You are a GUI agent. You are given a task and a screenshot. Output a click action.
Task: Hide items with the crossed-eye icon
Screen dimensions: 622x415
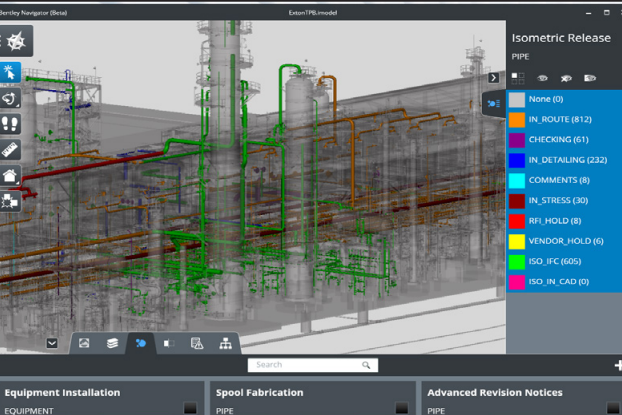pos(567,77)
